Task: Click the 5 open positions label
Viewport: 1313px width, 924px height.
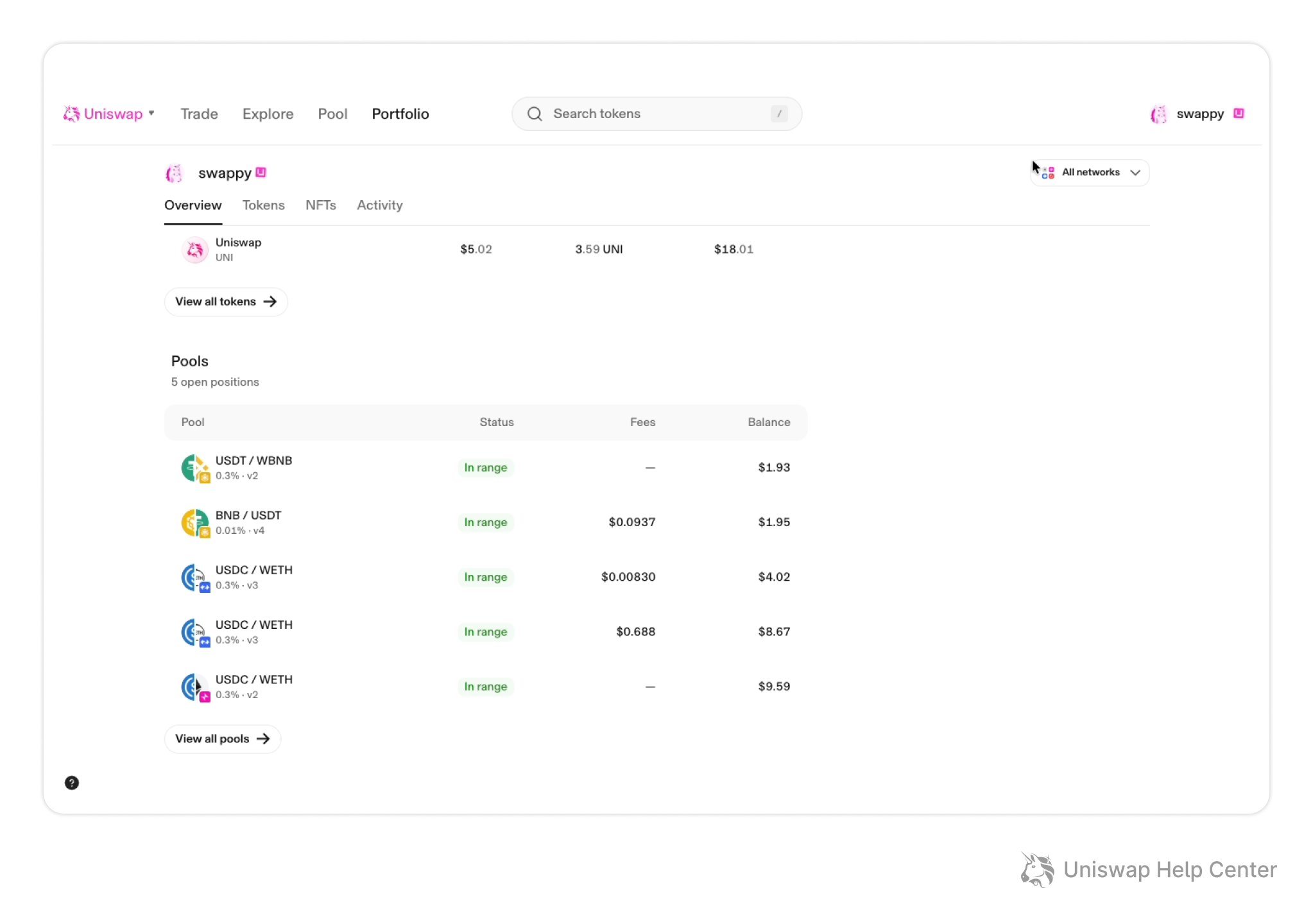Action: click(x=215, y=382)
